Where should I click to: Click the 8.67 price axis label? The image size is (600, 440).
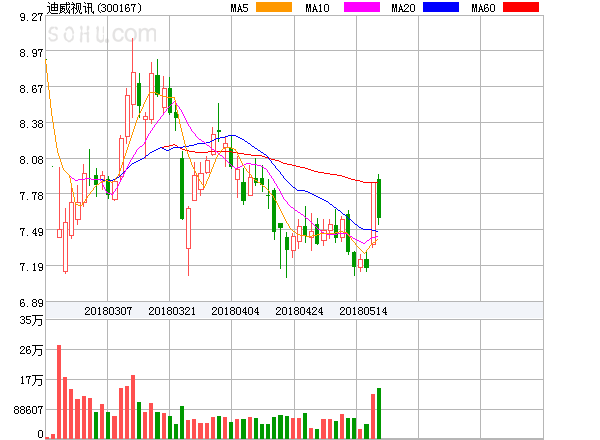pyautogui.click(x=31, y=89)
